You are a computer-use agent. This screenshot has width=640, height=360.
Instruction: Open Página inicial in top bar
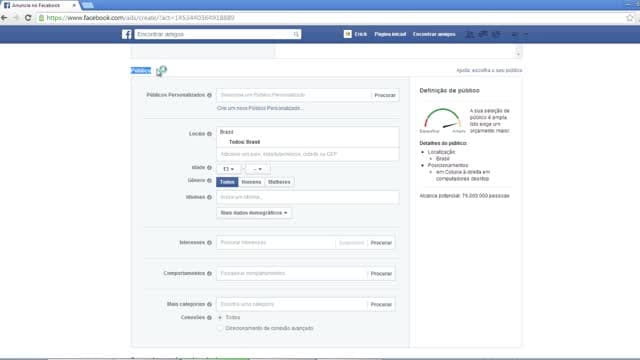click(390, 34)
